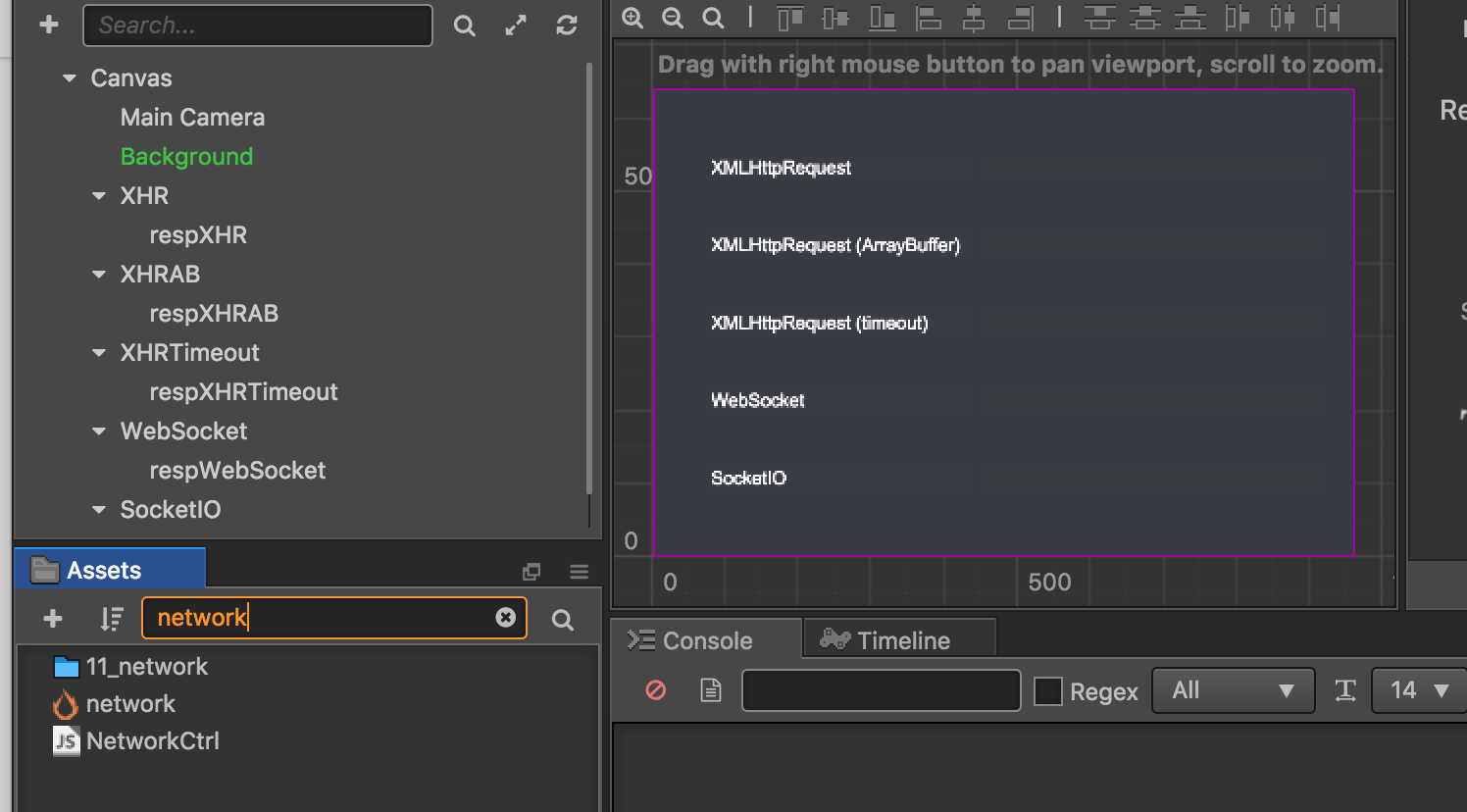Image resolution: width=1467 pixels, height=812 pixels.
Task: Create a new asset with the plus icon
Action: pyautogui.click(x=51, y=618)
